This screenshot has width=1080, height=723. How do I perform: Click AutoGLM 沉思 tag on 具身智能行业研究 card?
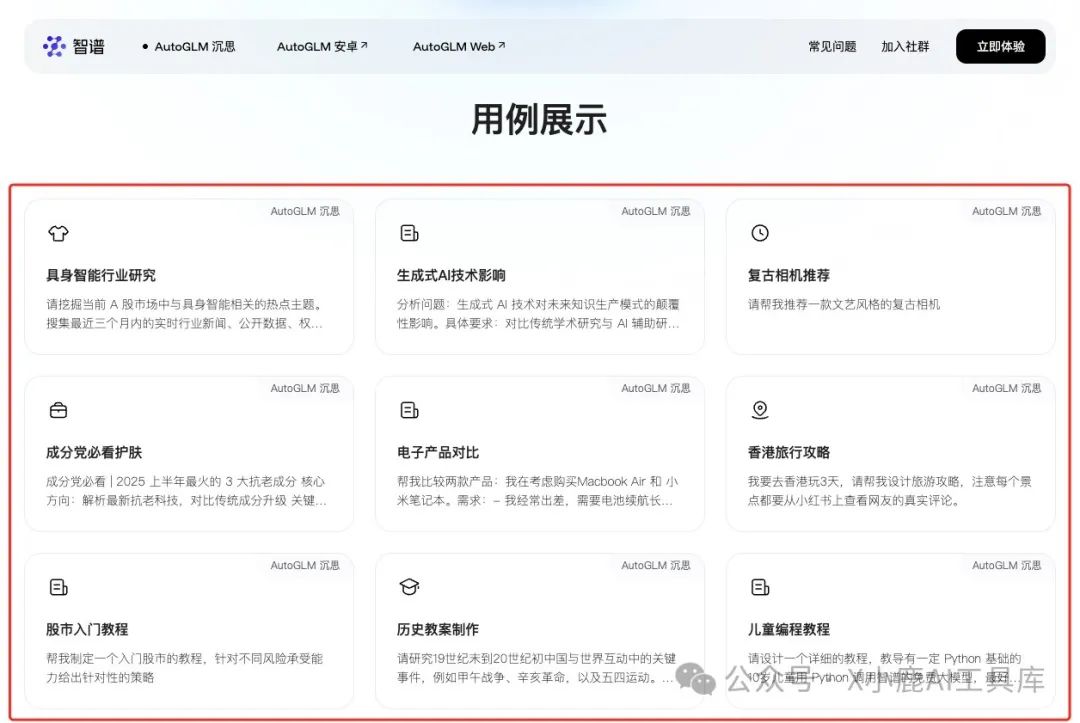pos(305,211)
